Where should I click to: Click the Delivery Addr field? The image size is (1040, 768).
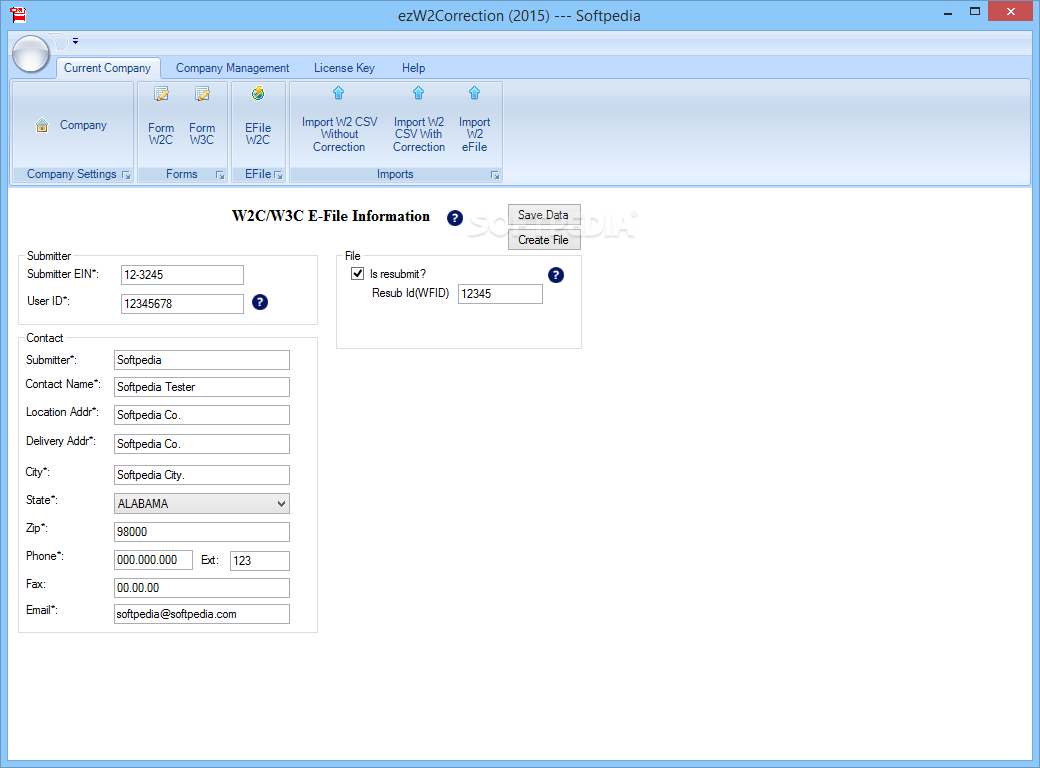202,444
